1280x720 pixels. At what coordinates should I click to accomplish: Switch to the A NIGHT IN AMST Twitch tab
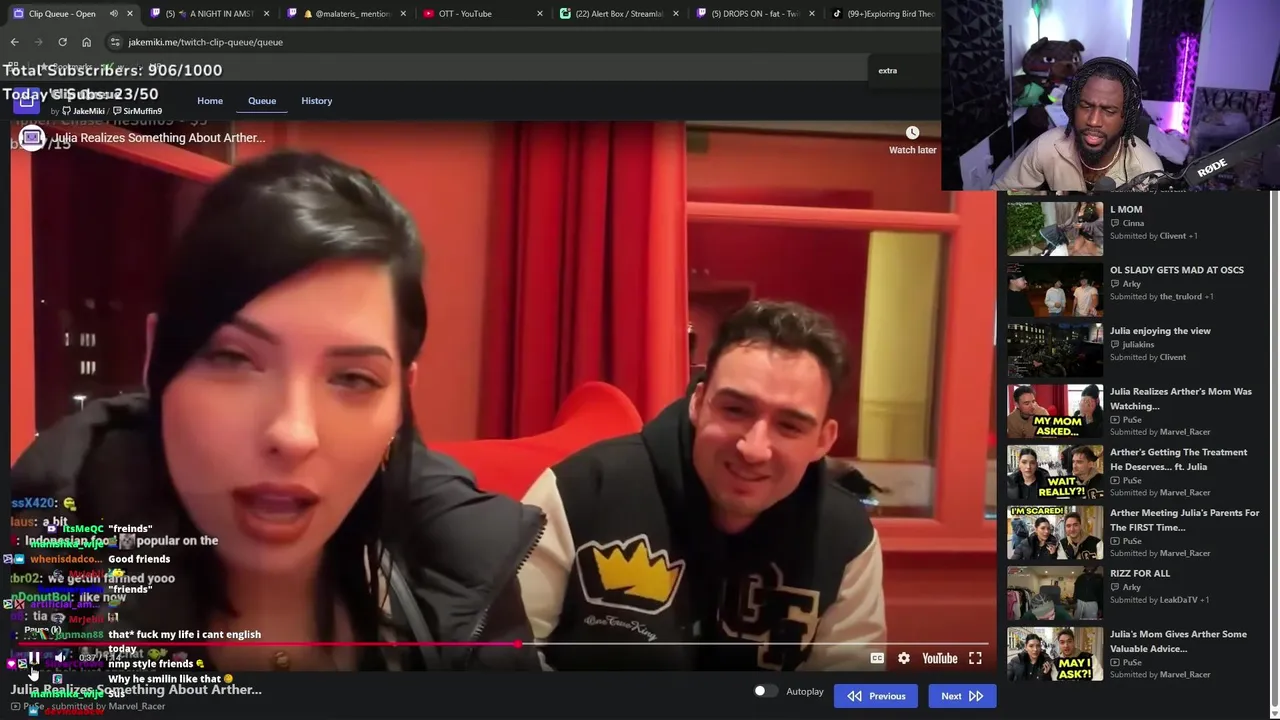pos(208,14)
